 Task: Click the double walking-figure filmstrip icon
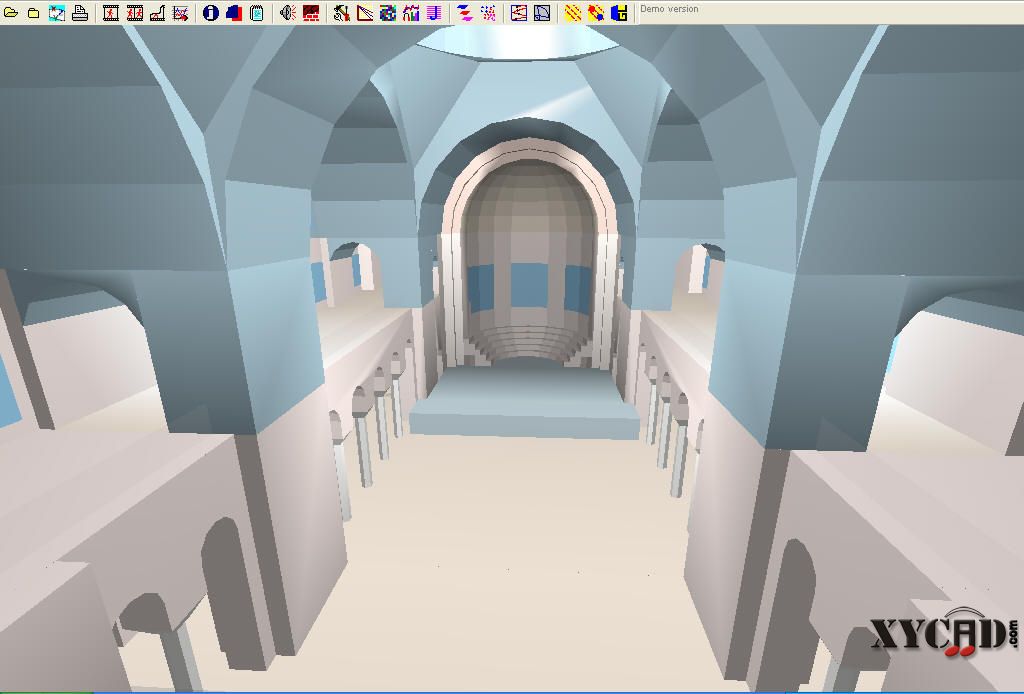coord(135,12)
